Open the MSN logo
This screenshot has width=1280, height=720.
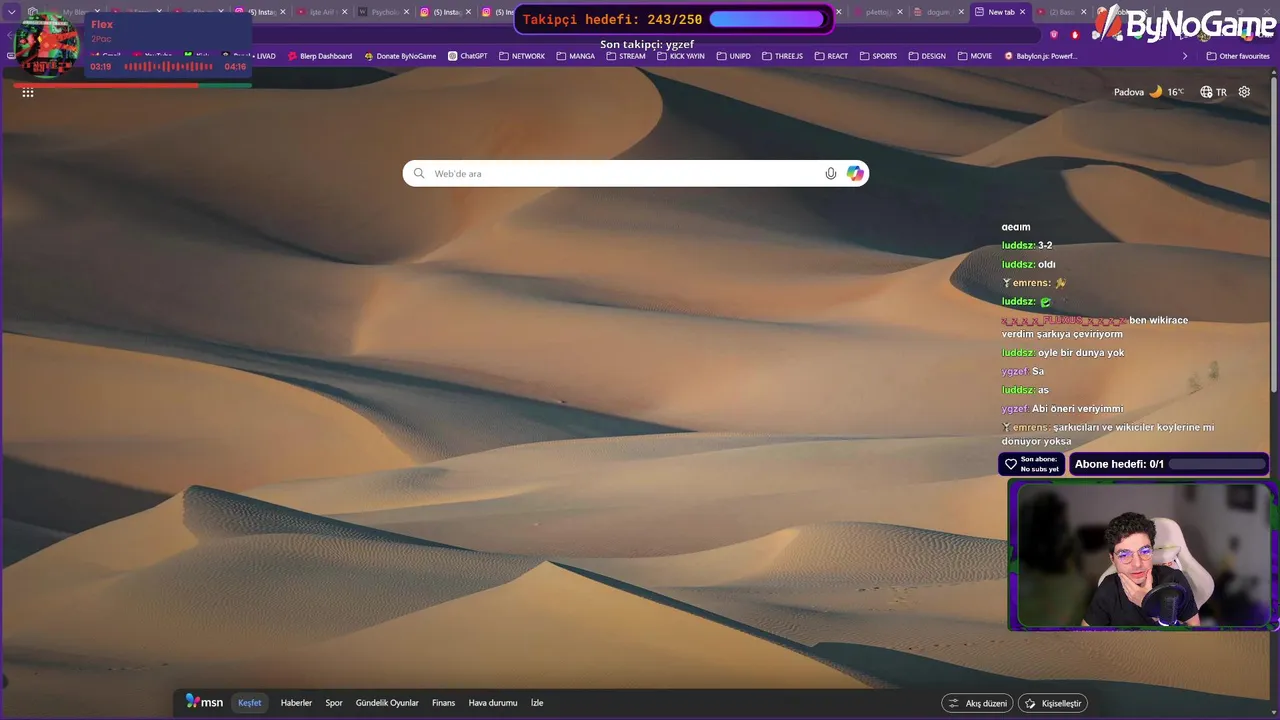pyautogui.click(x=204, y=702)
